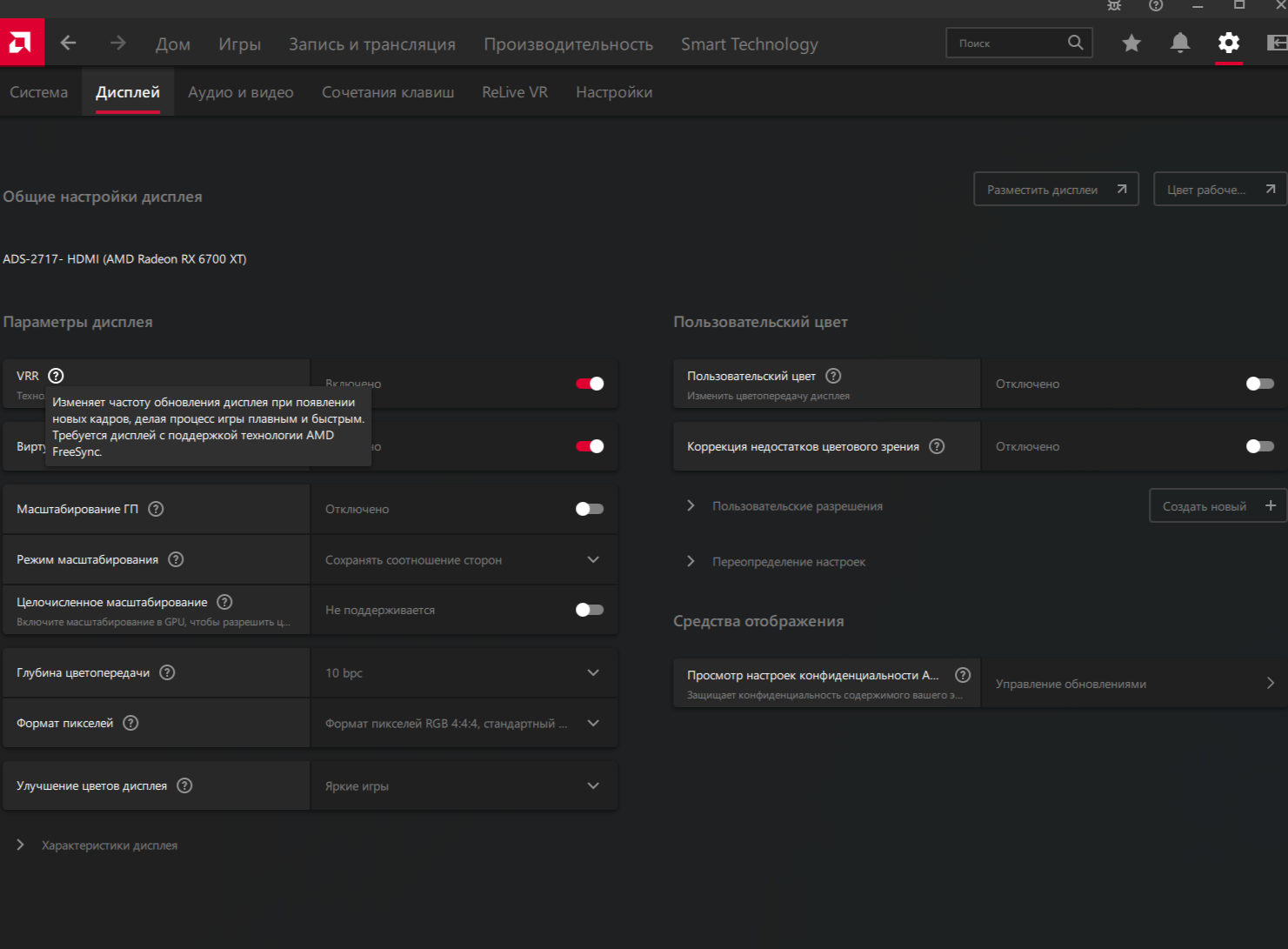Click help icon beside Масштабирование ГП
Image resolution: width=1288 pixels, height=949 pixels.
(156, 509)
